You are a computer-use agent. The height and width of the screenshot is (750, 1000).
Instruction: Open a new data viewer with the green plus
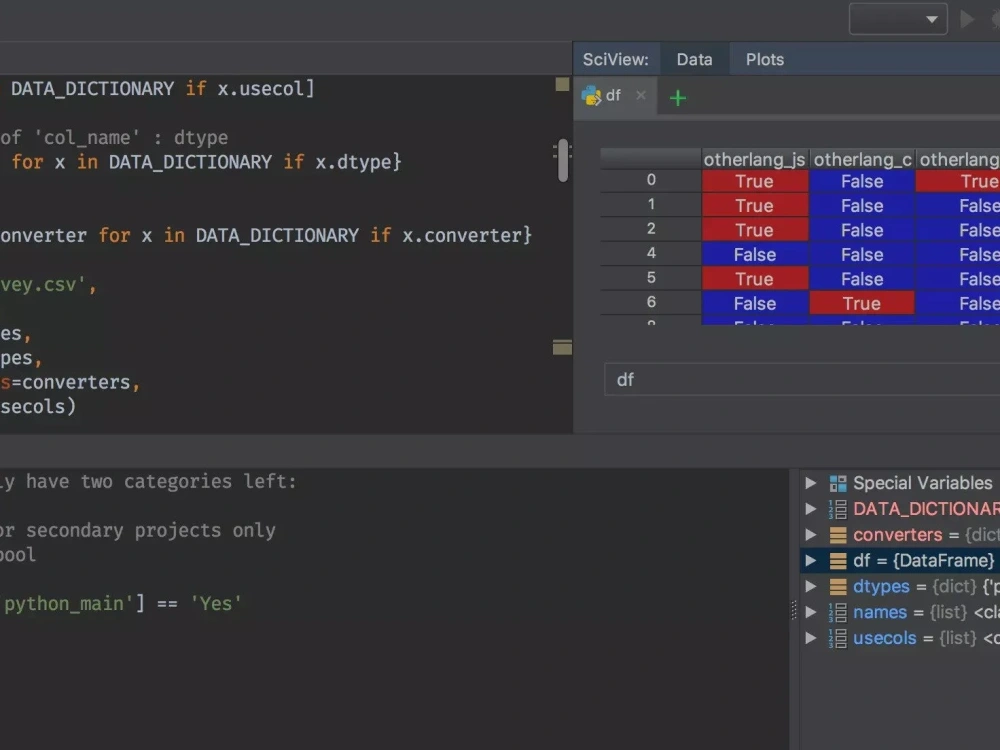pos(678,97)
